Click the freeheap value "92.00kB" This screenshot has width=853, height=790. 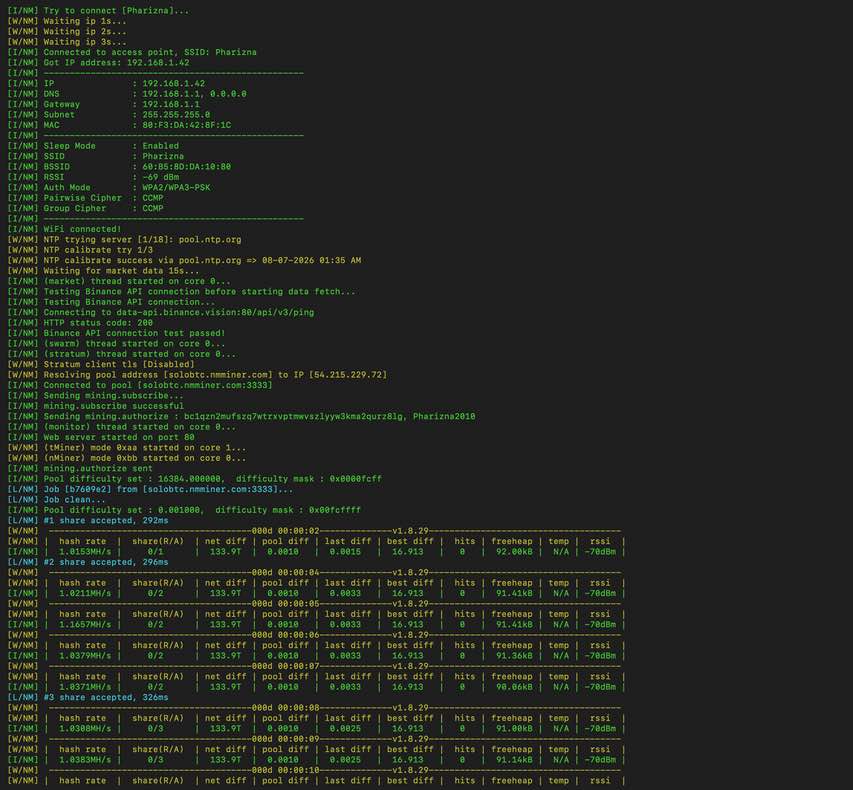point(514,552)
